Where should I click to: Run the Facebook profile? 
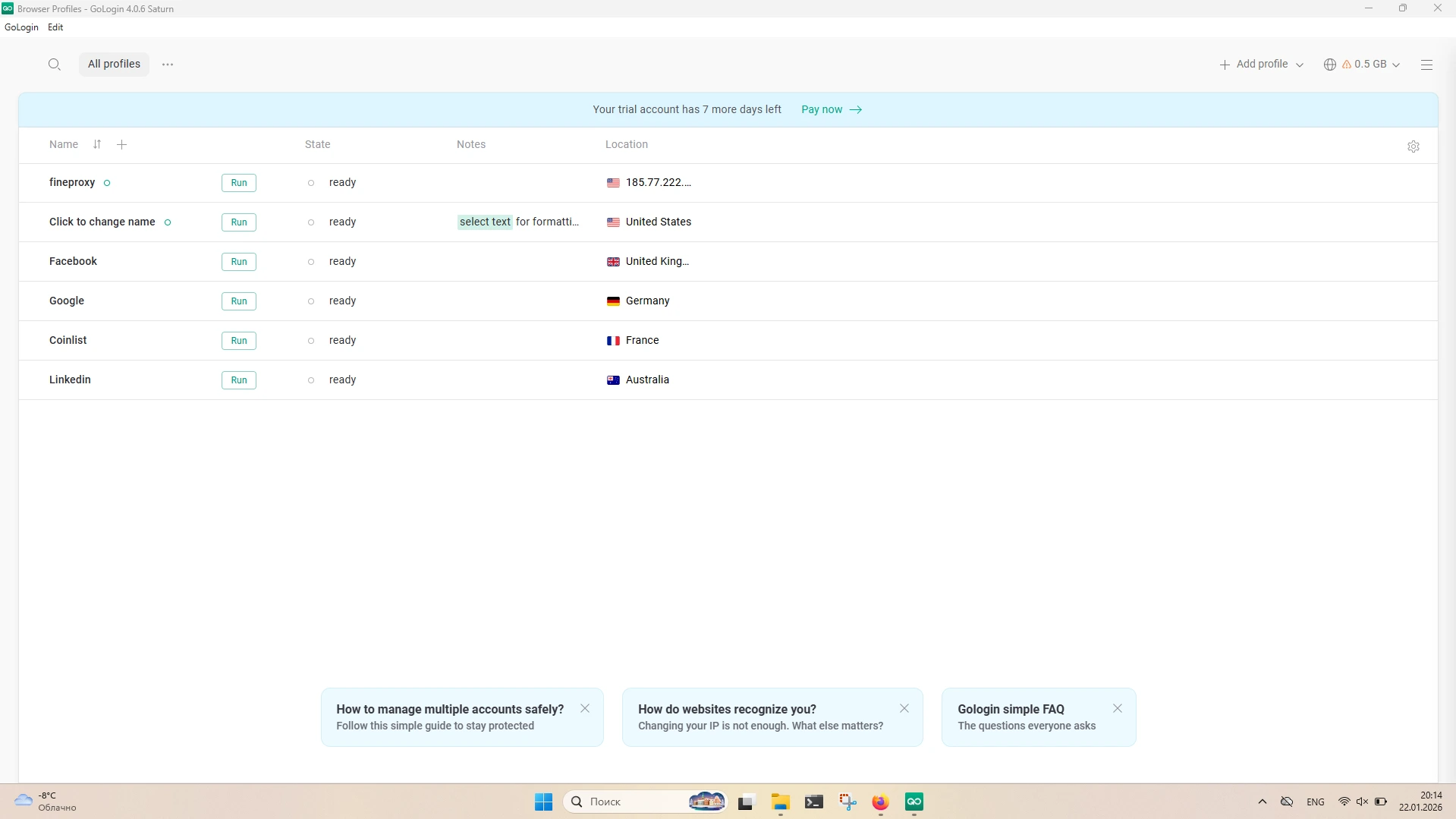239,262
